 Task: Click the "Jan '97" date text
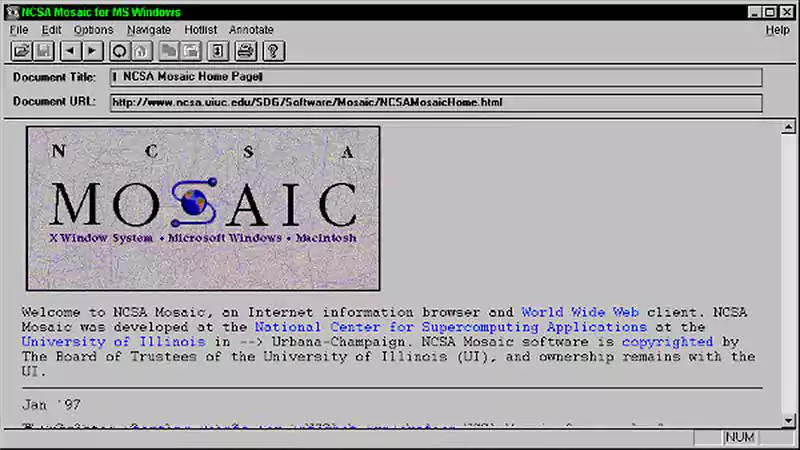tap(52, 405)
